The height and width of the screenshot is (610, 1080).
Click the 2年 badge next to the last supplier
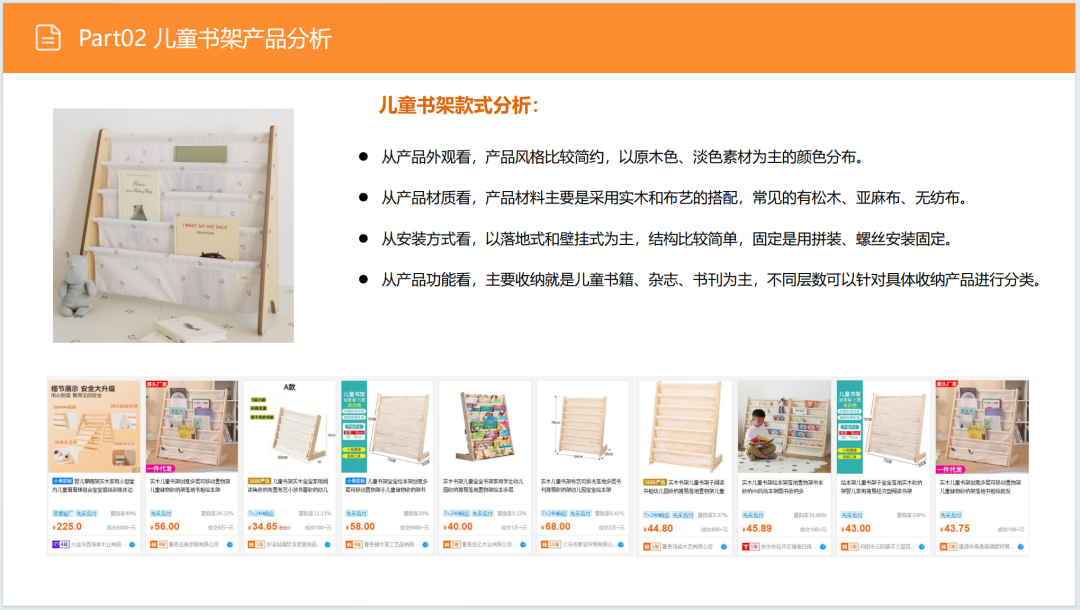tap(951, 546)
